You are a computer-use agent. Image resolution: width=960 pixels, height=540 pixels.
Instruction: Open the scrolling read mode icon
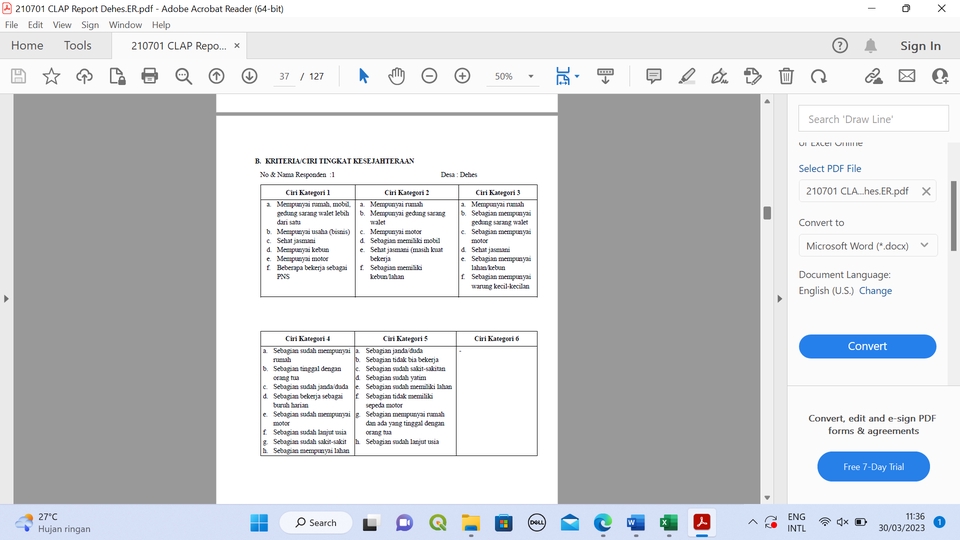click(605, 76)
